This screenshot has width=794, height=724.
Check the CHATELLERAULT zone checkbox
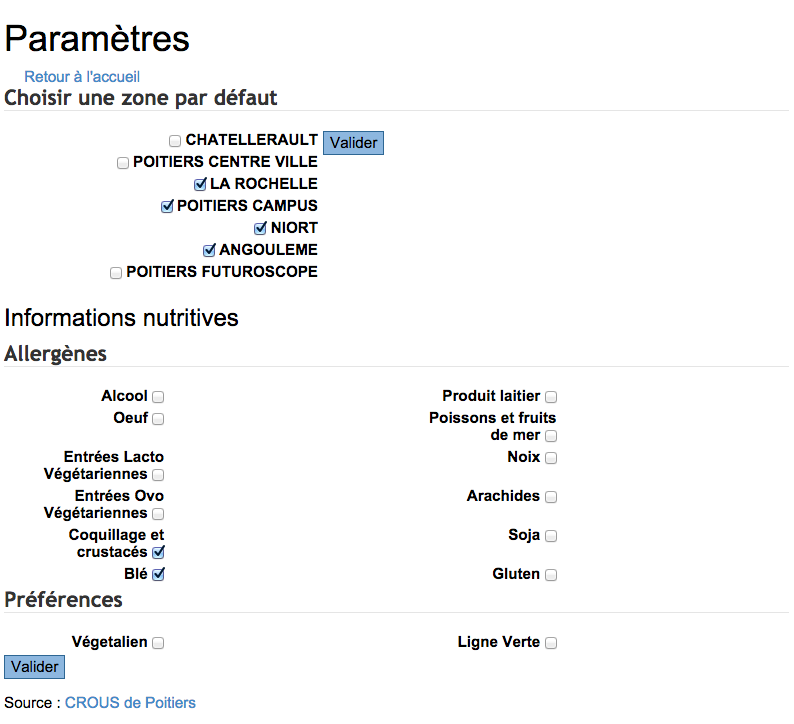pos(175,141)
